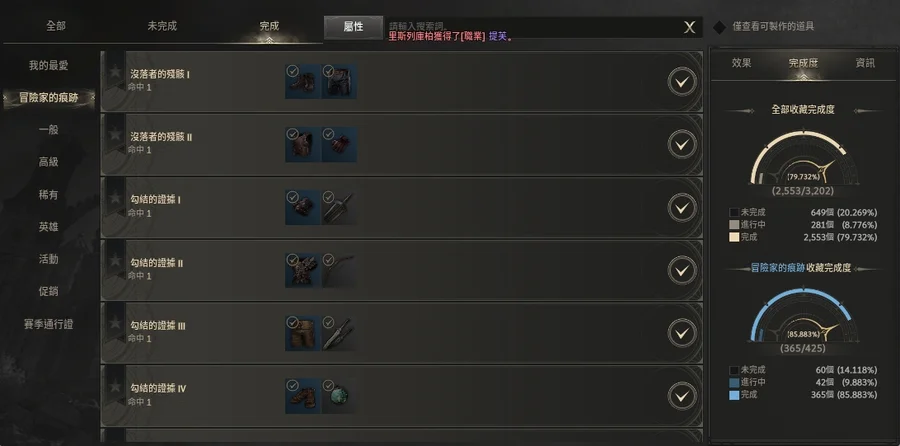The image size is (900, 446).
Task: Expand the 完成 tab arrow indicator
Action: [x=269, y=40]
